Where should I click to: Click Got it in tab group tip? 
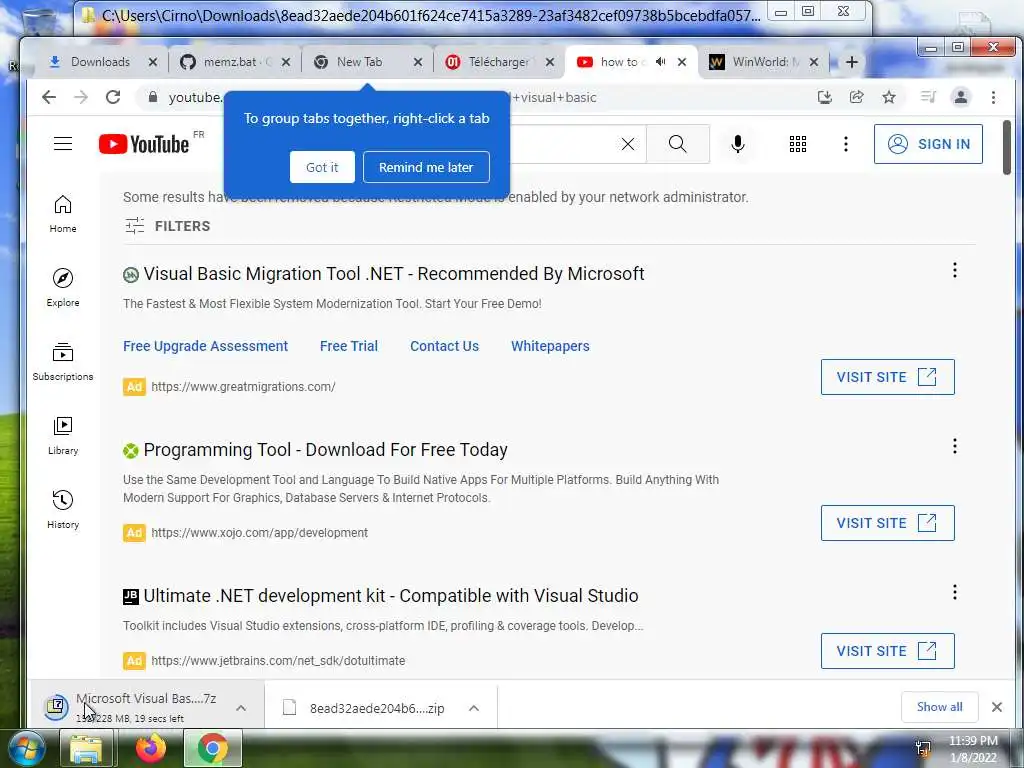tap(322, 167)
